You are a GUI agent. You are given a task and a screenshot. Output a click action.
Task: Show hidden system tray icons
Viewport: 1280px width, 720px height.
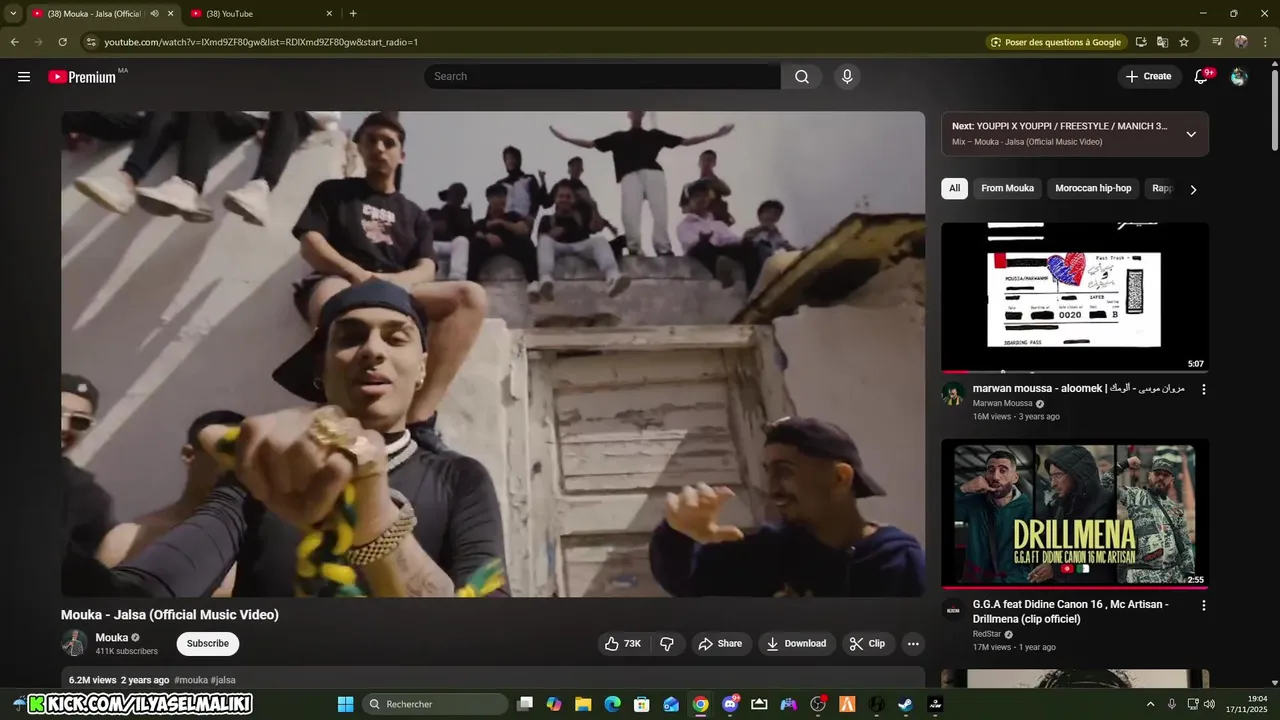(1150, 704)
